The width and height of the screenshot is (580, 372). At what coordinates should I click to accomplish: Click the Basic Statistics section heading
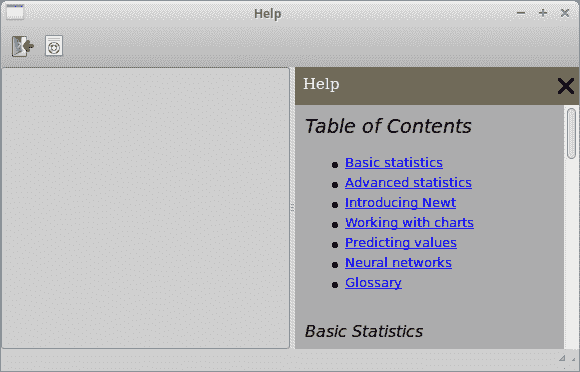pyautogui.click(x=364, y=331)
